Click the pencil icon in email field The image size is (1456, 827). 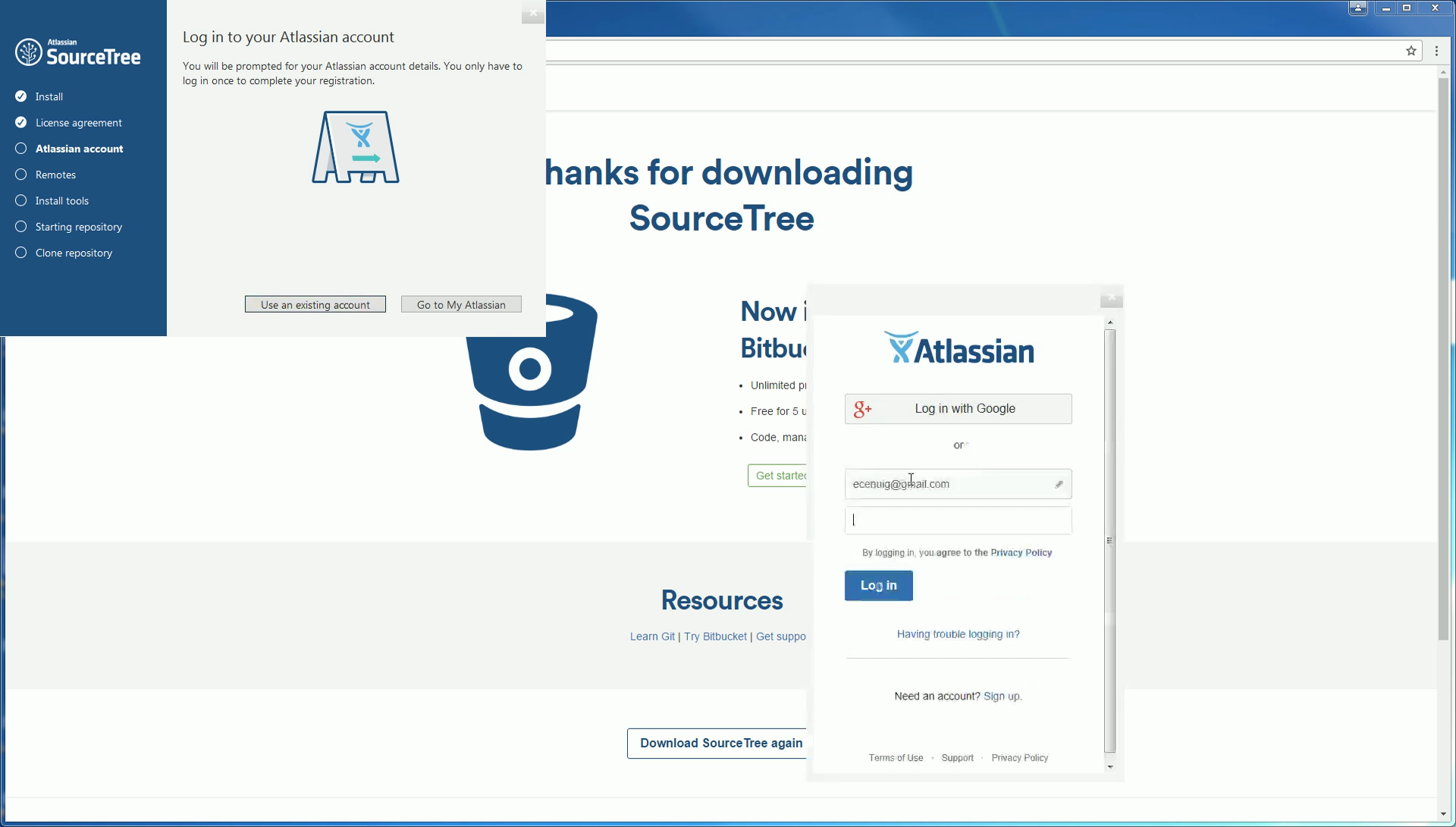(1059, 484)
